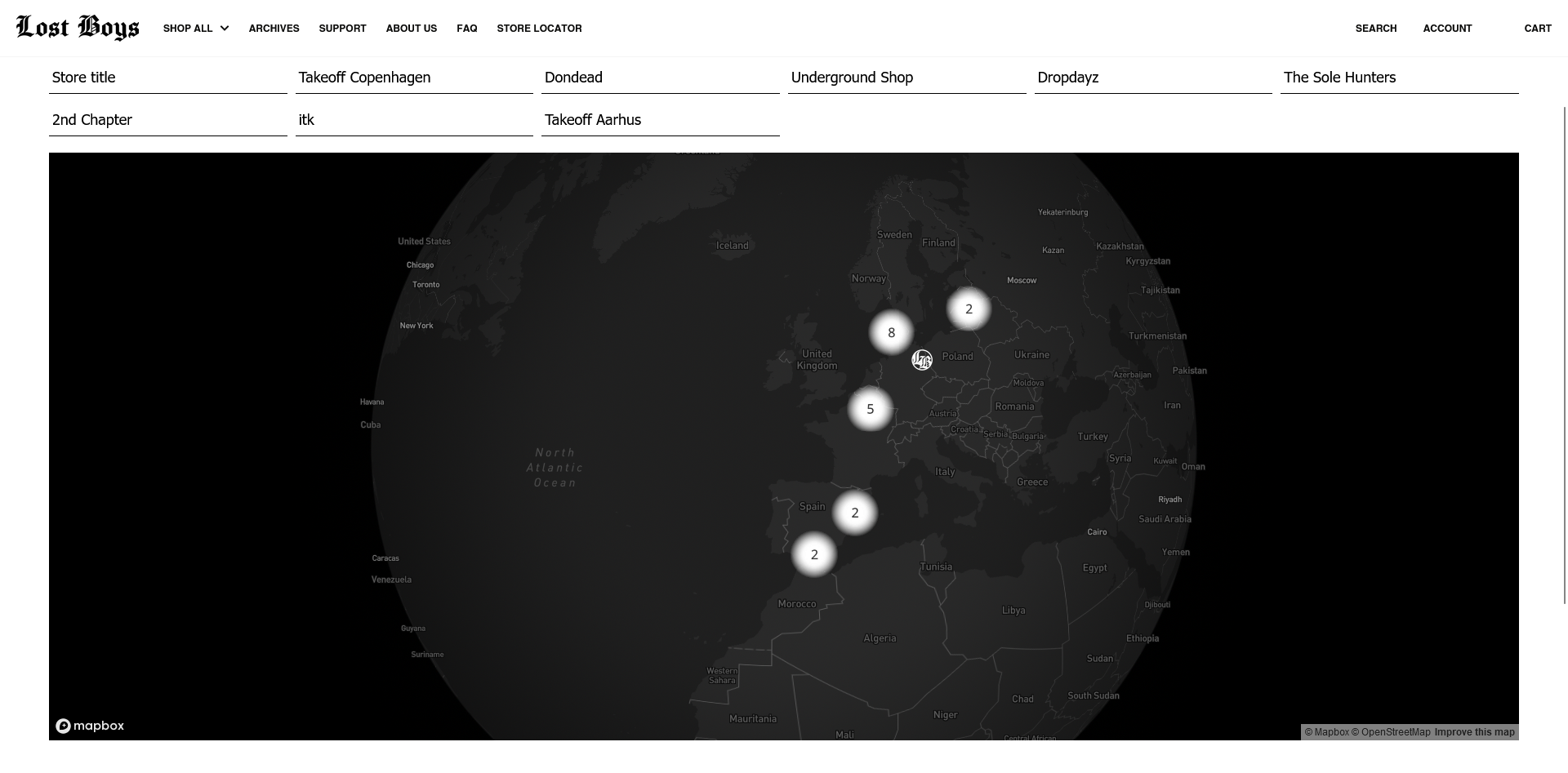Select Store Locator in the navigation
Viewport: 1568px width, 773px height.
pyautogui.click(x=540, y=29)
